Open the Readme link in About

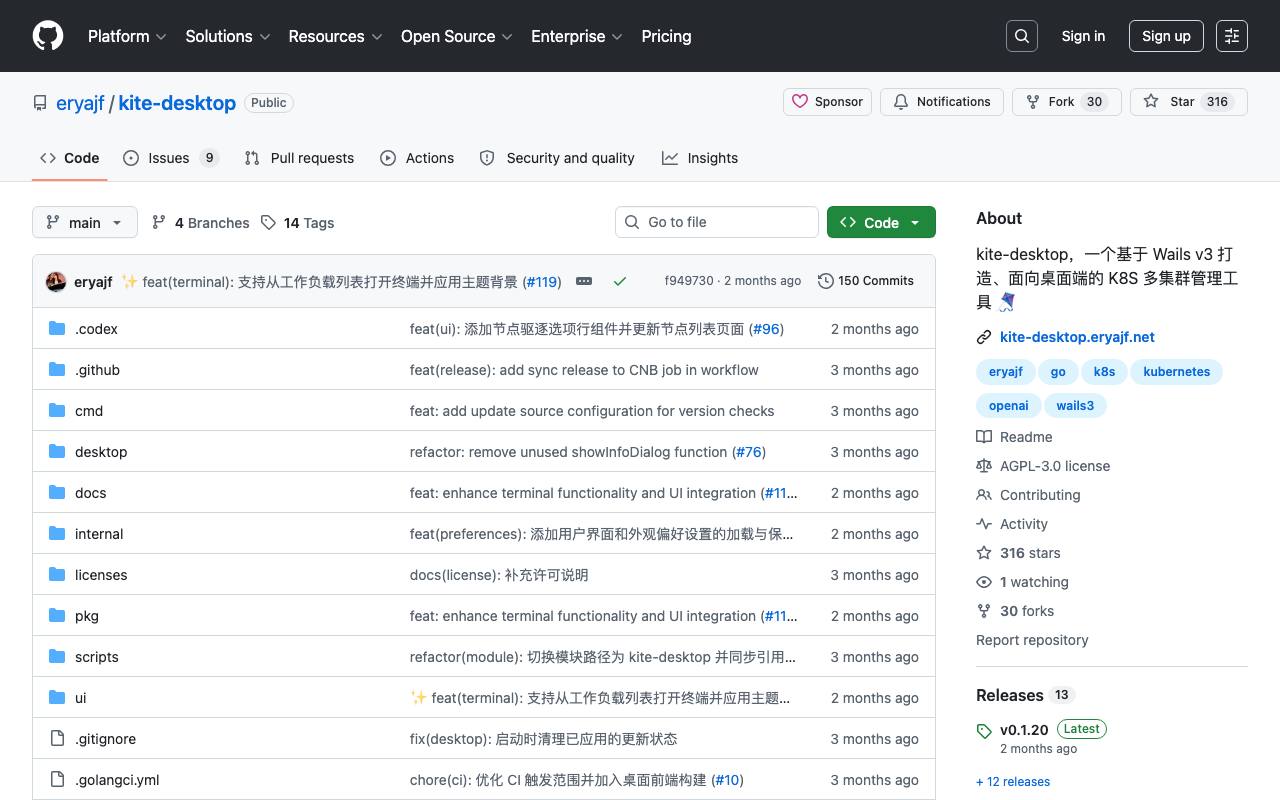click(1014, 437)
